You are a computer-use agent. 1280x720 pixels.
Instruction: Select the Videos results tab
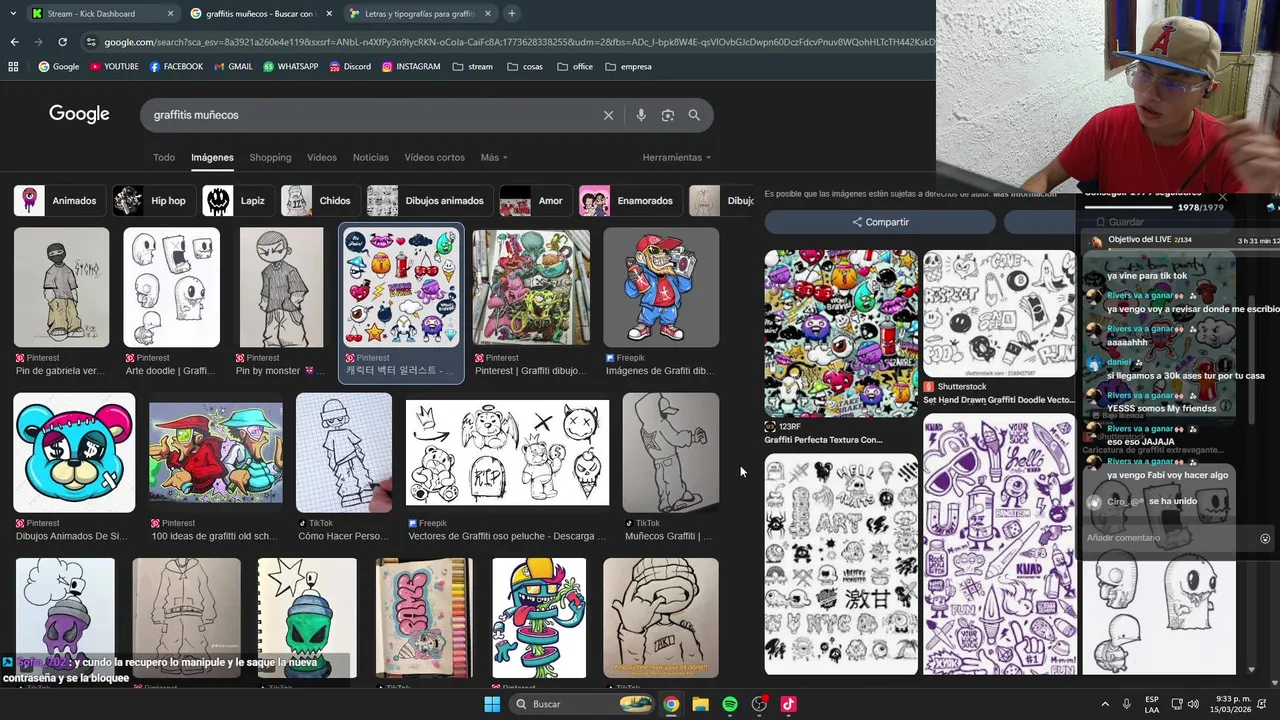click(x=322, y=158)
